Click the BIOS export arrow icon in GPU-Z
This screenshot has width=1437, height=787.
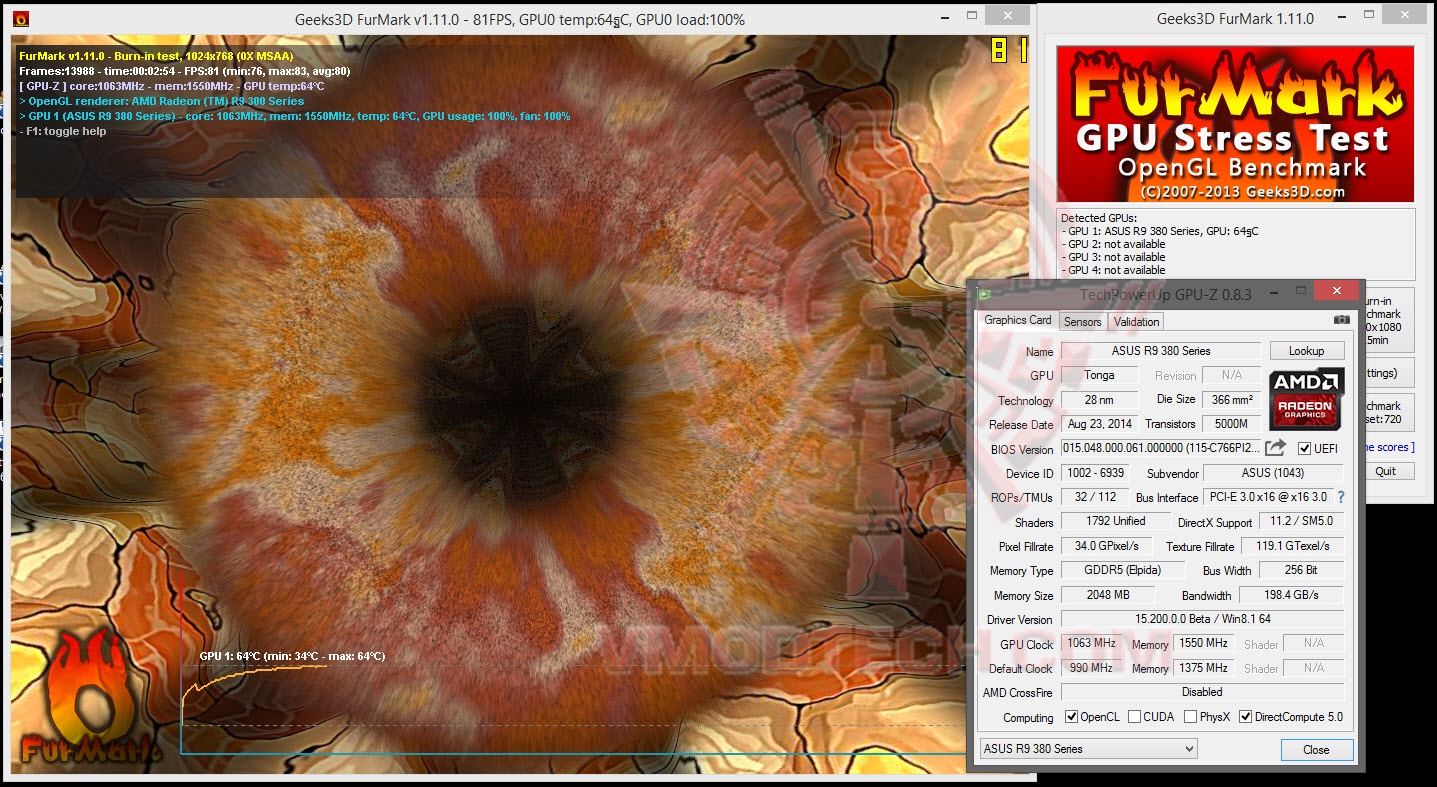1276,448
